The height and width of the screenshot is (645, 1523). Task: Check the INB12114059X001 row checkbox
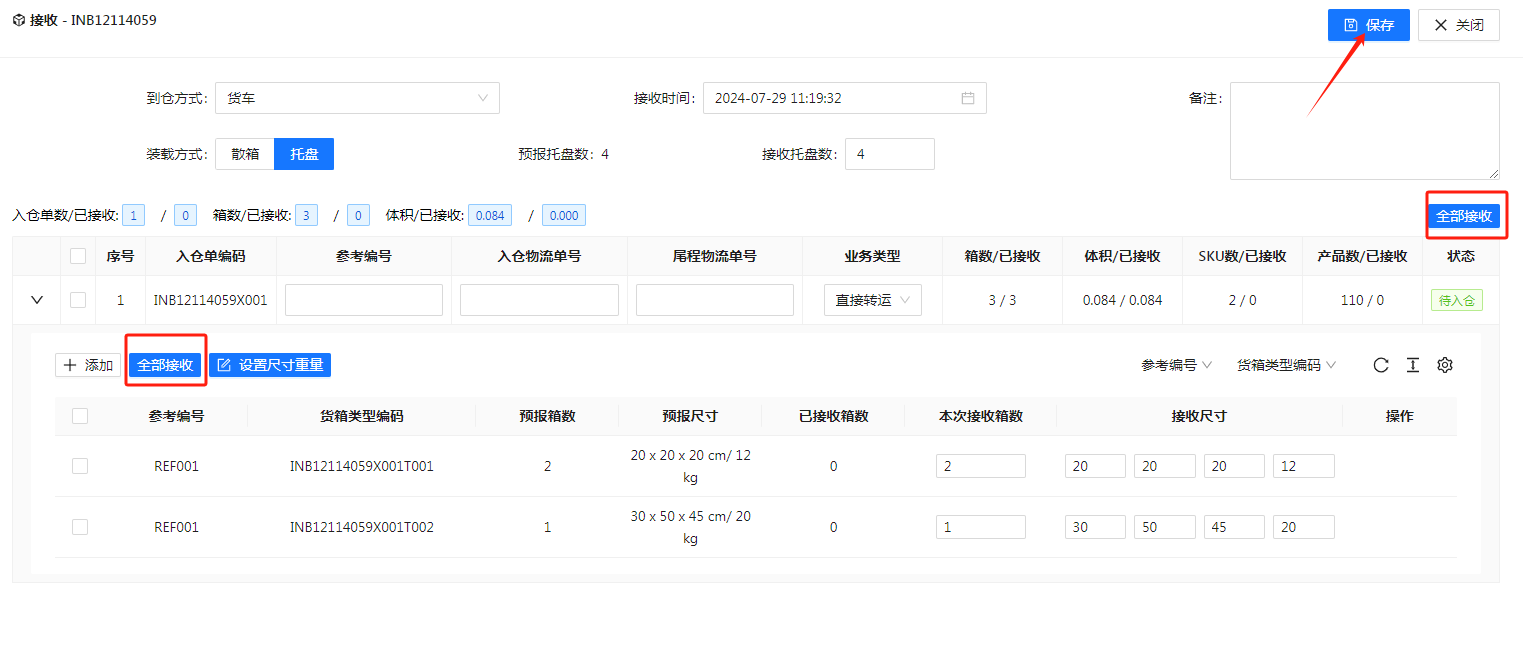coord(78,300)
